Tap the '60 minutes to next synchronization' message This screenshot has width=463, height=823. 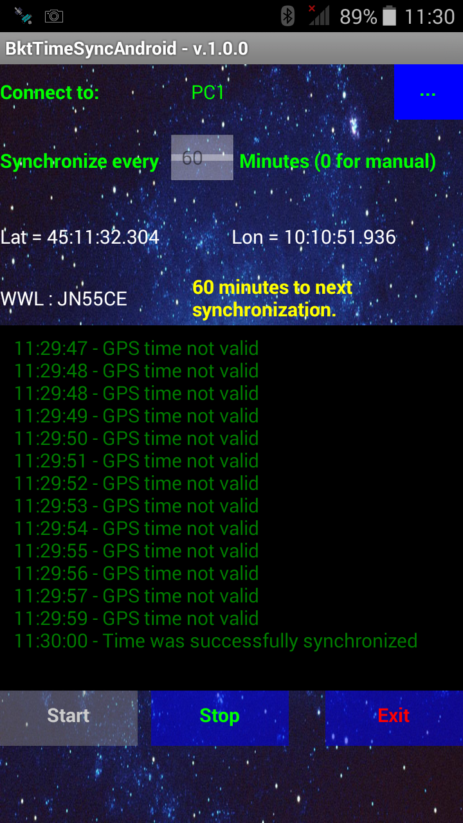[x=272, y=299]
